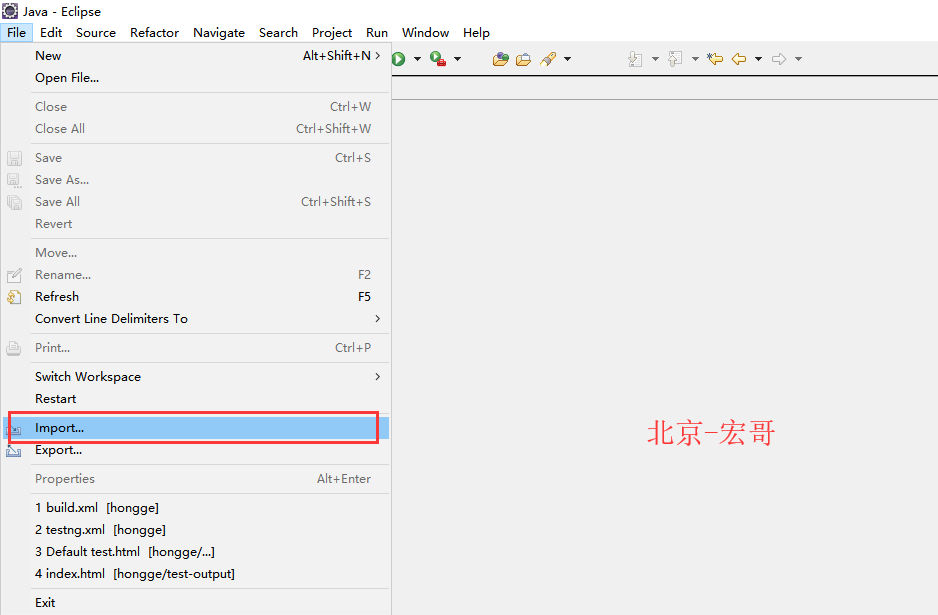Select Rename... in the File menu
The width and height of the screenshot is (938, 615).
coord(196,275)
